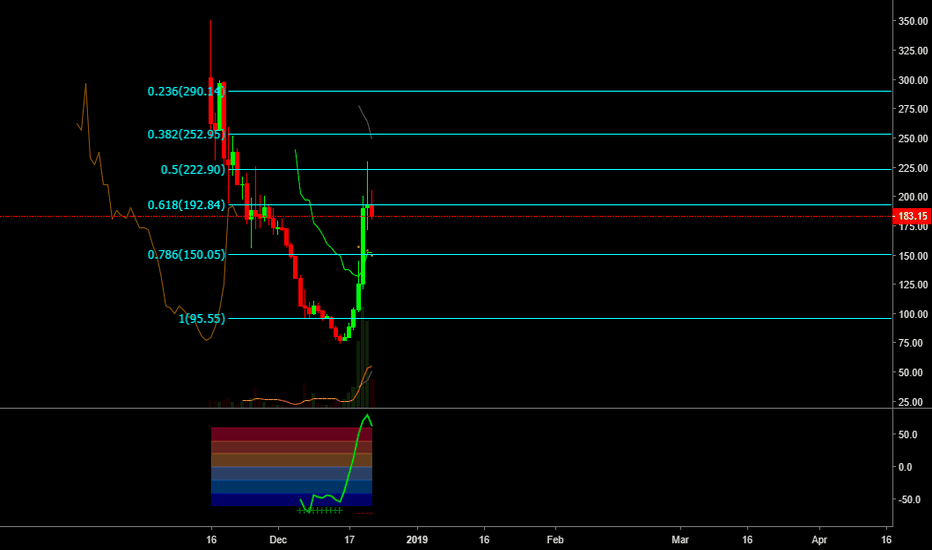932x550 pixels.
Task: Select the red dotted current price line
Action: point(446,216)
